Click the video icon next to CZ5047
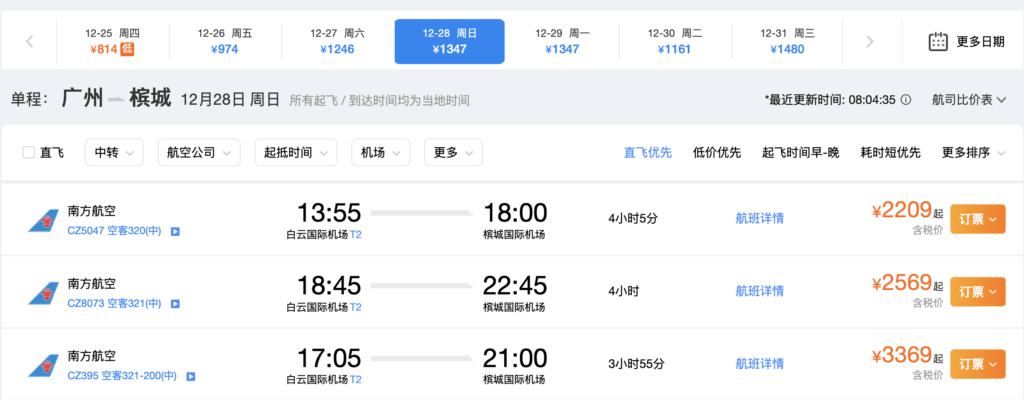The width and height of the screenshot is (1024, 400). 175,232
